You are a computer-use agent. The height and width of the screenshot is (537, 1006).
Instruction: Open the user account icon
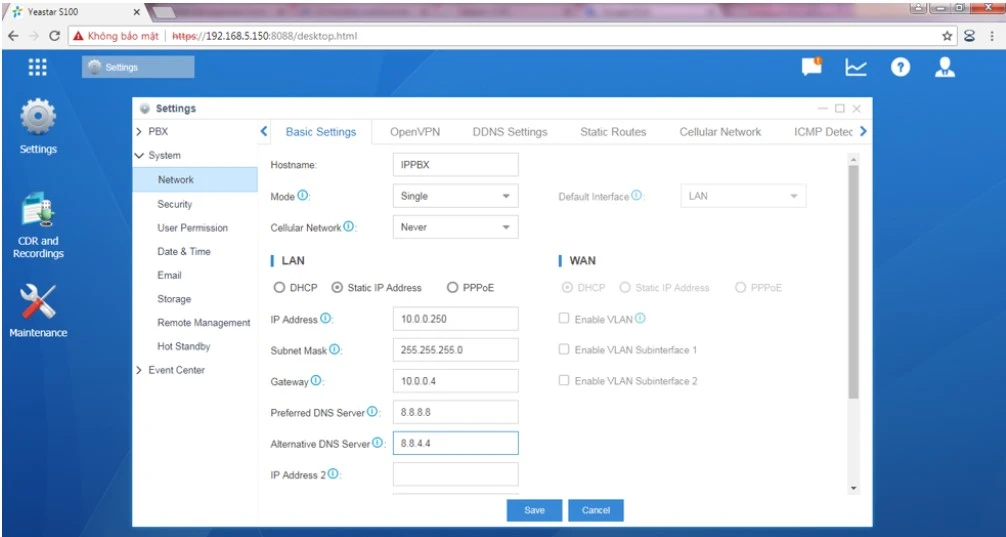tap(944, 67)
